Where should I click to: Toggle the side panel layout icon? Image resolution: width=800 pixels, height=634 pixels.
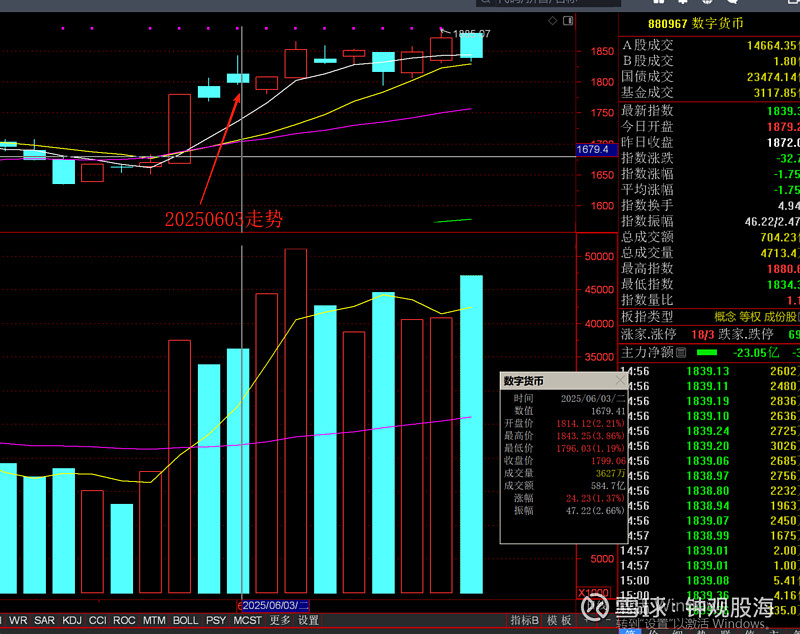[568, 20]
